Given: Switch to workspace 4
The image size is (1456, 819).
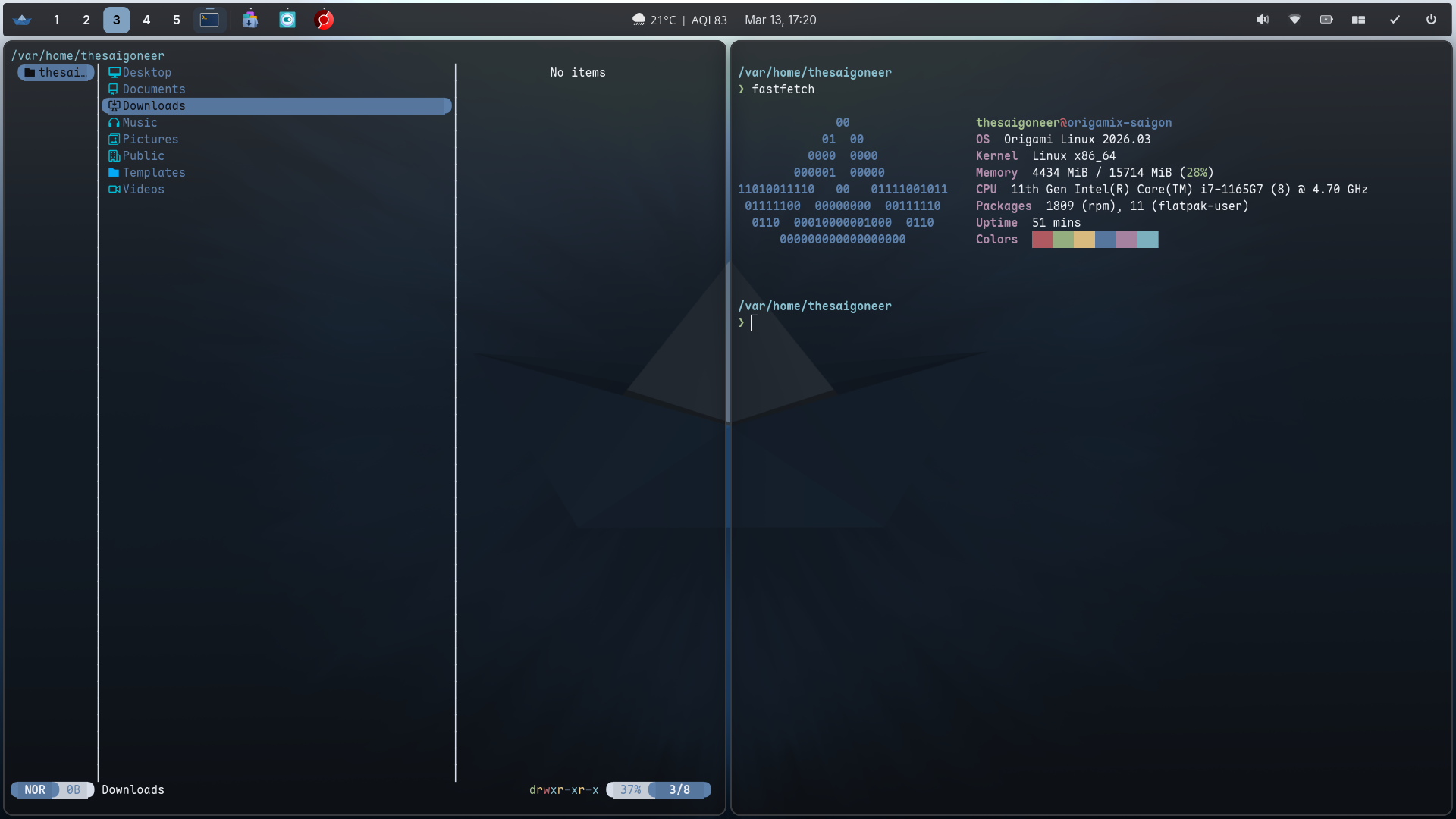Looking at the screenshot, I should tap(146, 20).
